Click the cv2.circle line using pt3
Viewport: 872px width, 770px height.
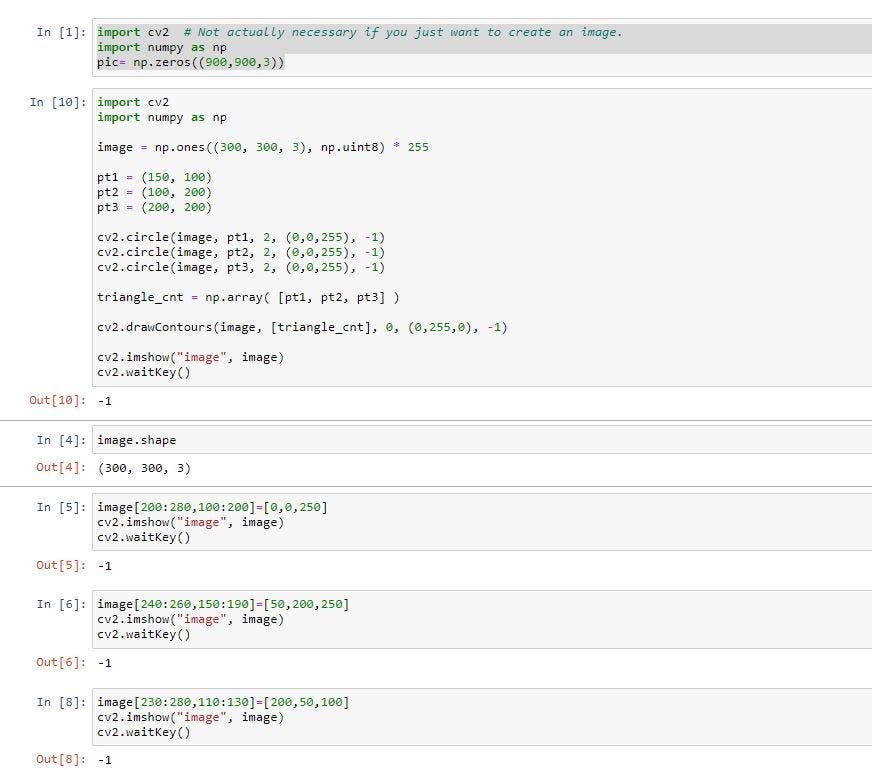[241, 267]
